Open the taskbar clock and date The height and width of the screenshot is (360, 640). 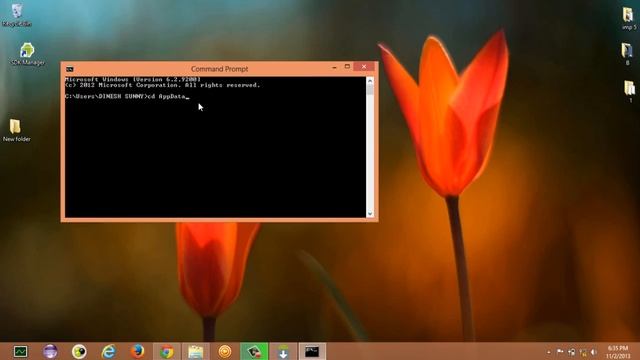618,352
